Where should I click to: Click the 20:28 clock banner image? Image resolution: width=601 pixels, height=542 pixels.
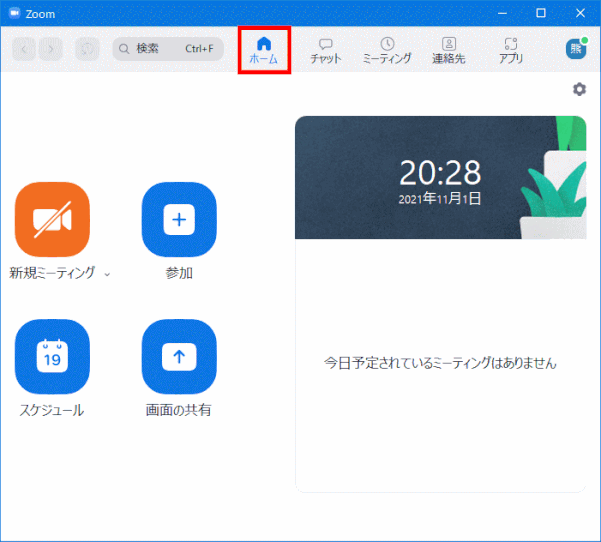440,178
